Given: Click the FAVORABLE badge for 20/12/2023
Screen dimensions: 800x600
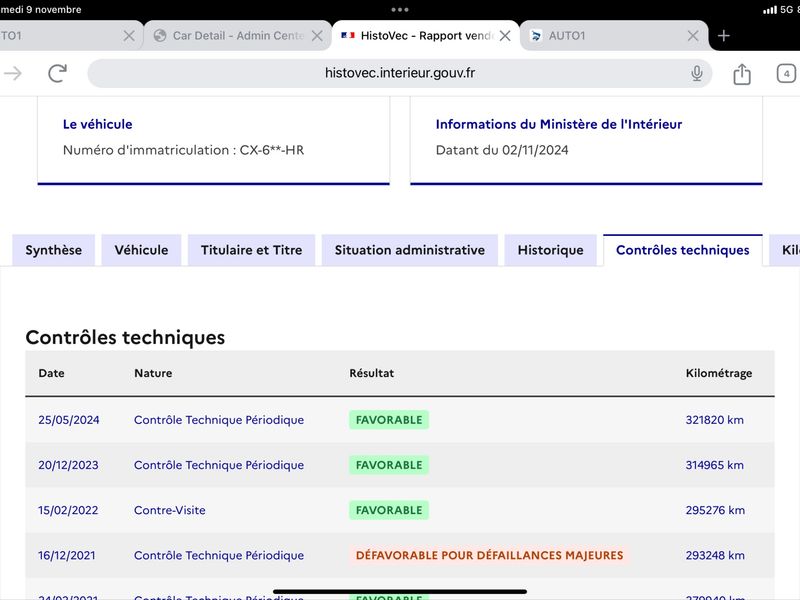Looking at the screenshot, I should [x=389, y=465].
